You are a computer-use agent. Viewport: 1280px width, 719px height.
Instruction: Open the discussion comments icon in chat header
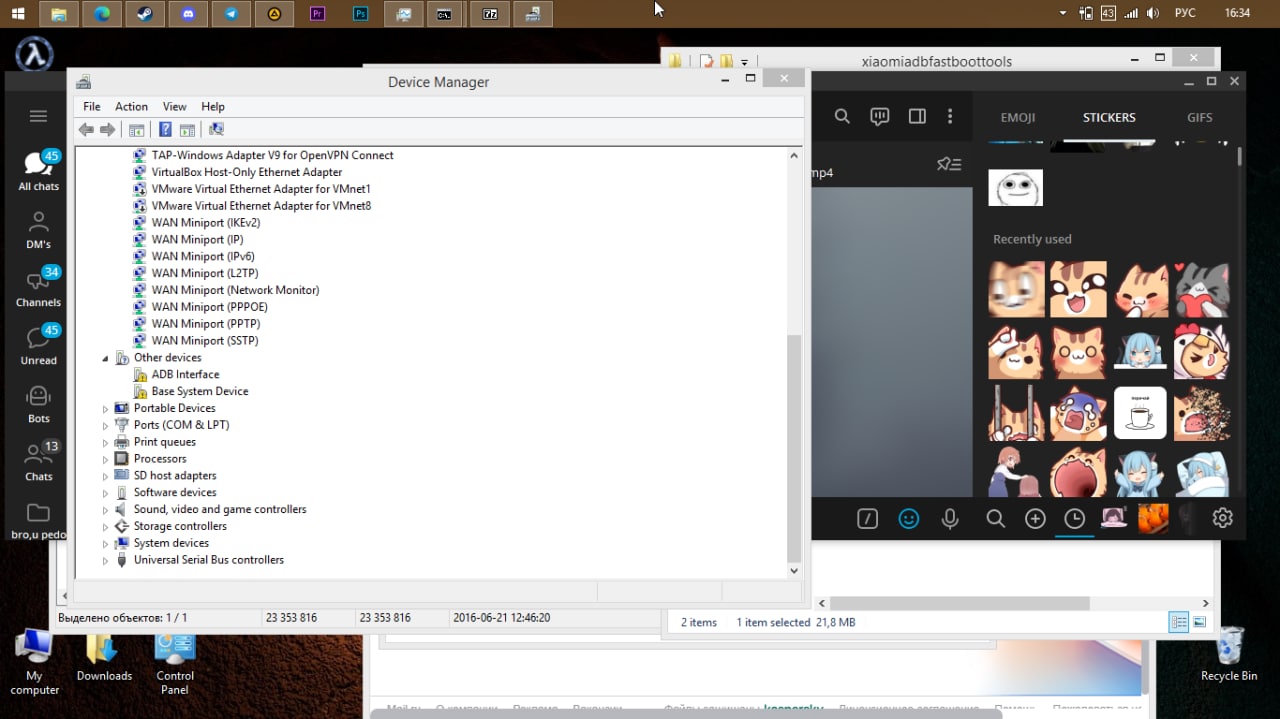(x=880, y=117)
